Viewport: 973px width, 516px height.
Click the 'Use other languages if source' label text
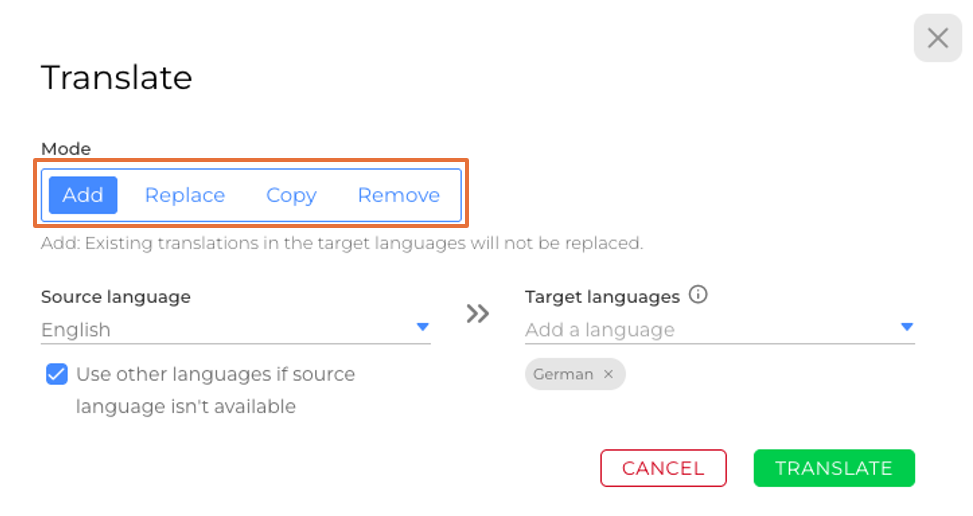[215, 375]
